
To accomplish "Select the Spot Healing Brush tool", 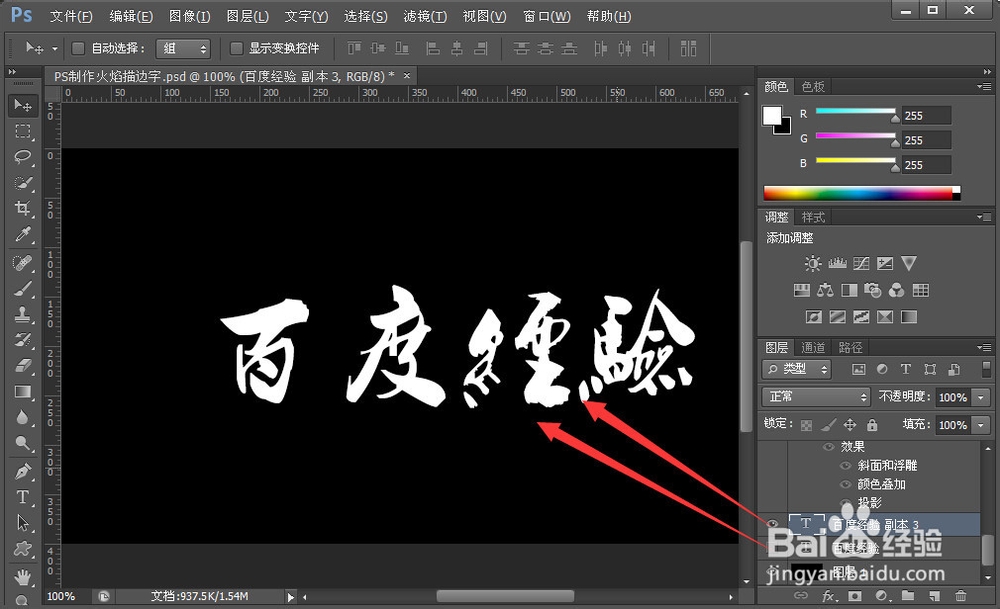I will pyautogui.click(x=23, y=262).
